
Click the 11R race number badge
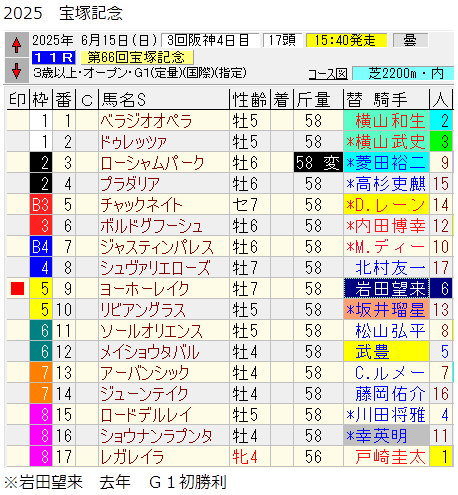[54, 58]
